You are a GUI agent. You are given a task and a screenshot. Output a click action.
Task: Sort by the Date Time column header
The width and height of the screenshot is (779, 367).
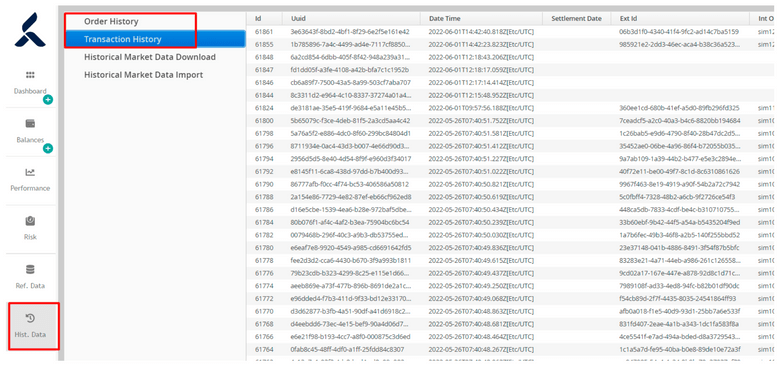[482, 18]
